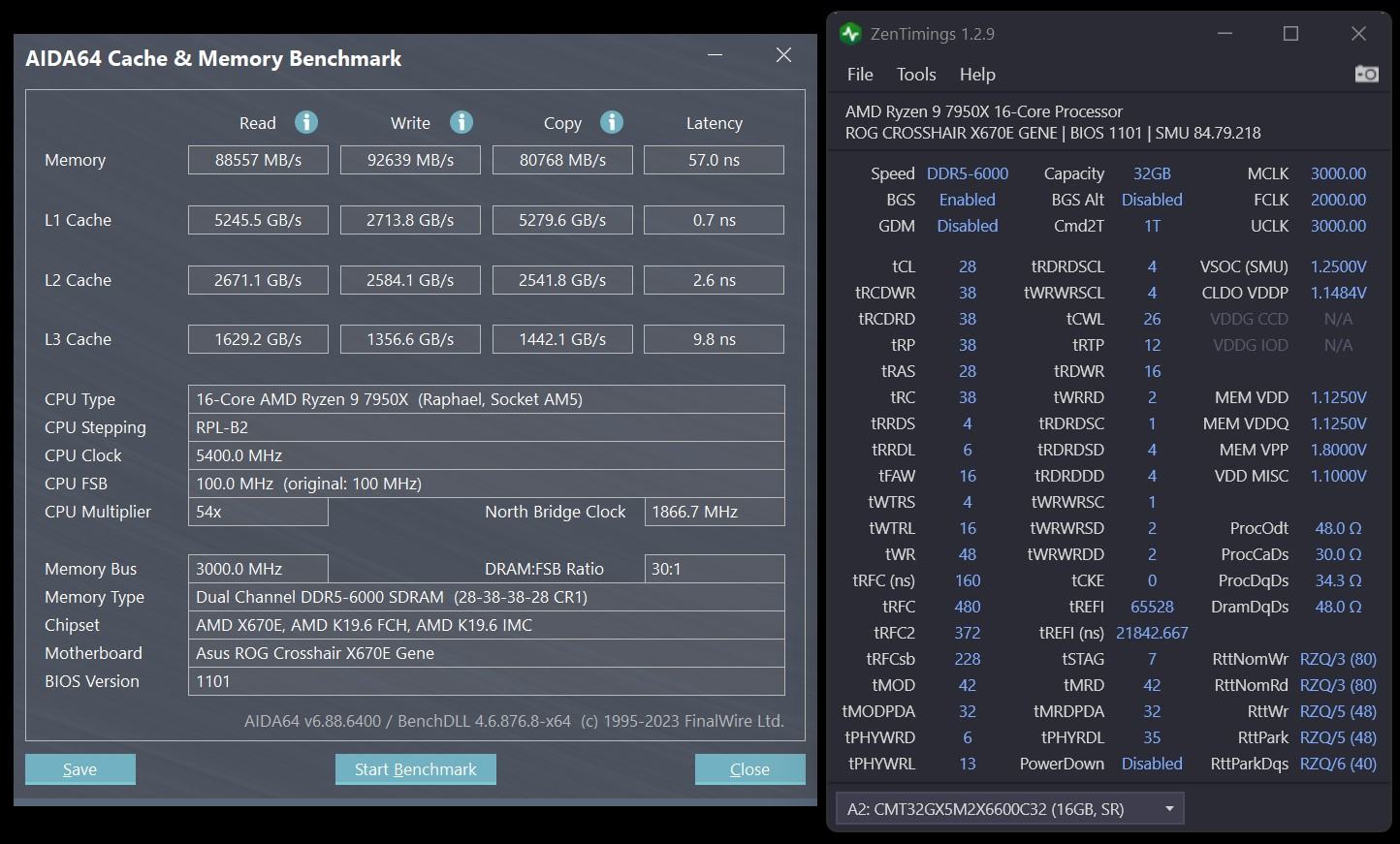1400x844 pixels.
Task: Click RttParkDqs value RZQ/6 (40)
Action: point(1338,764)
